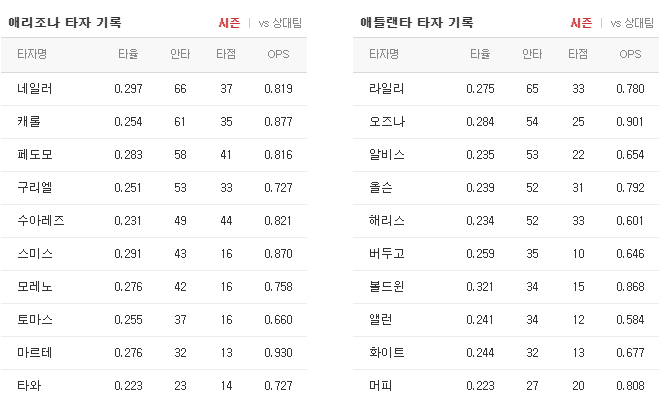Select batter 라일리 name

tap(386, 89)
